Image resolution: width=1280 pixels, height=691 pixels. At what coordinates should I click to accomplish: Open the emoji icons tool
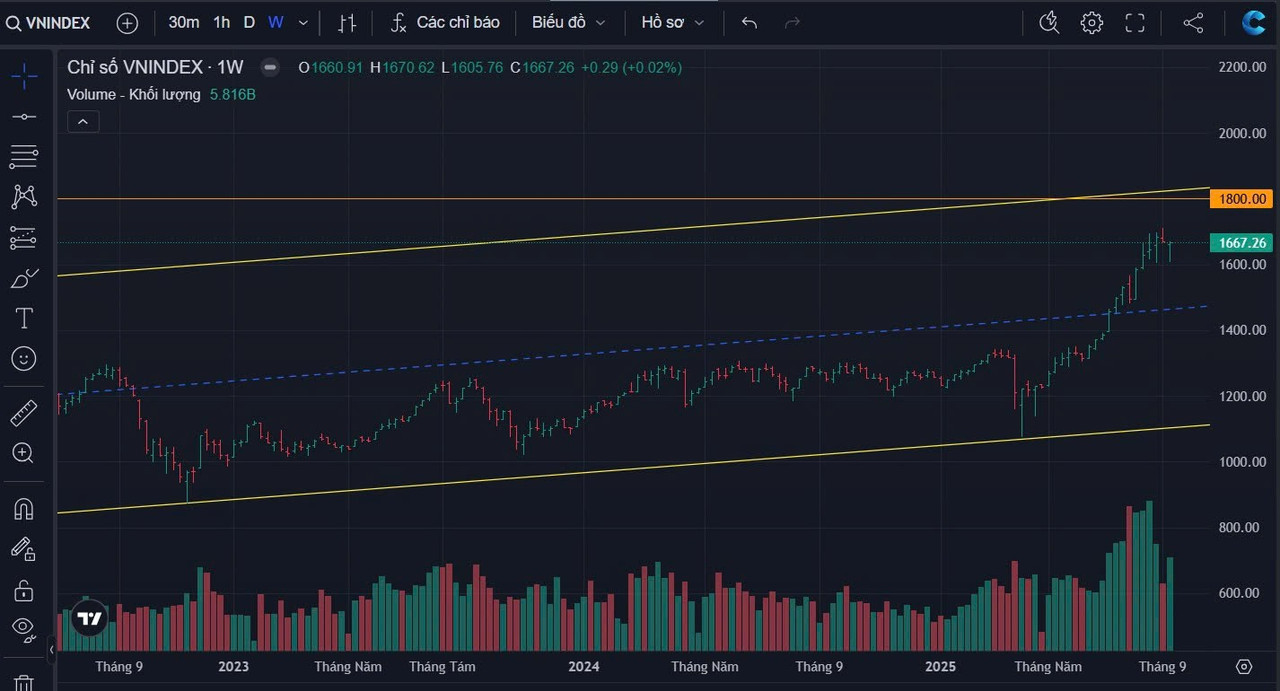(24, 358)
